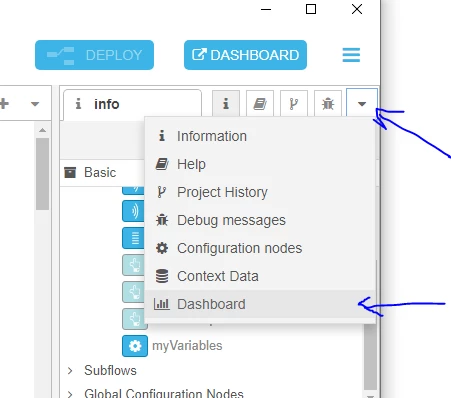This screenshot has height=398, width=451.
Task: Add a new flow tab with plus
Action: point(4,104)
